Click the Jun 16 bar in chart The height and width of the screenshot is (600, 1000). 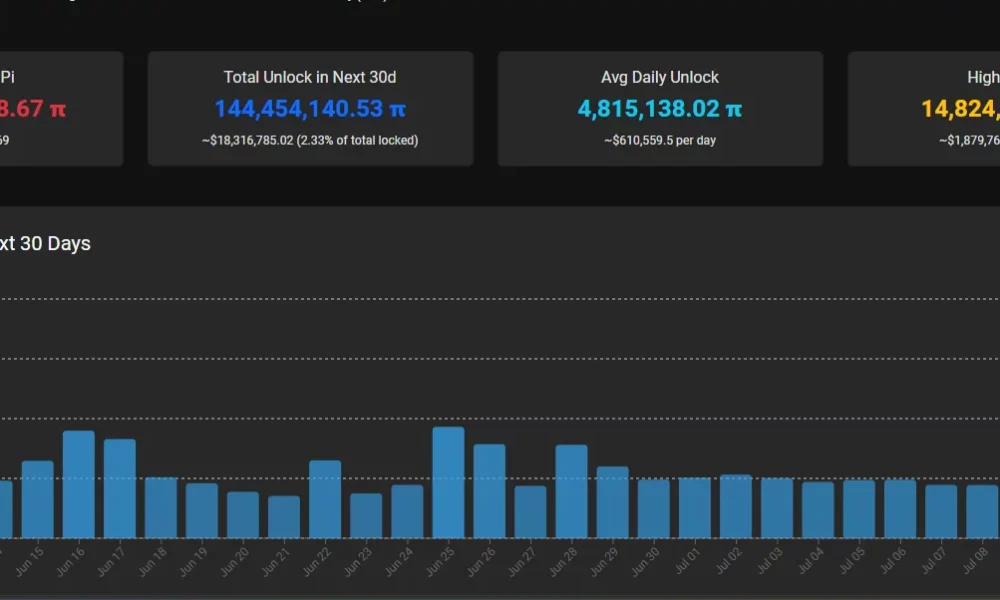[78, 485]
